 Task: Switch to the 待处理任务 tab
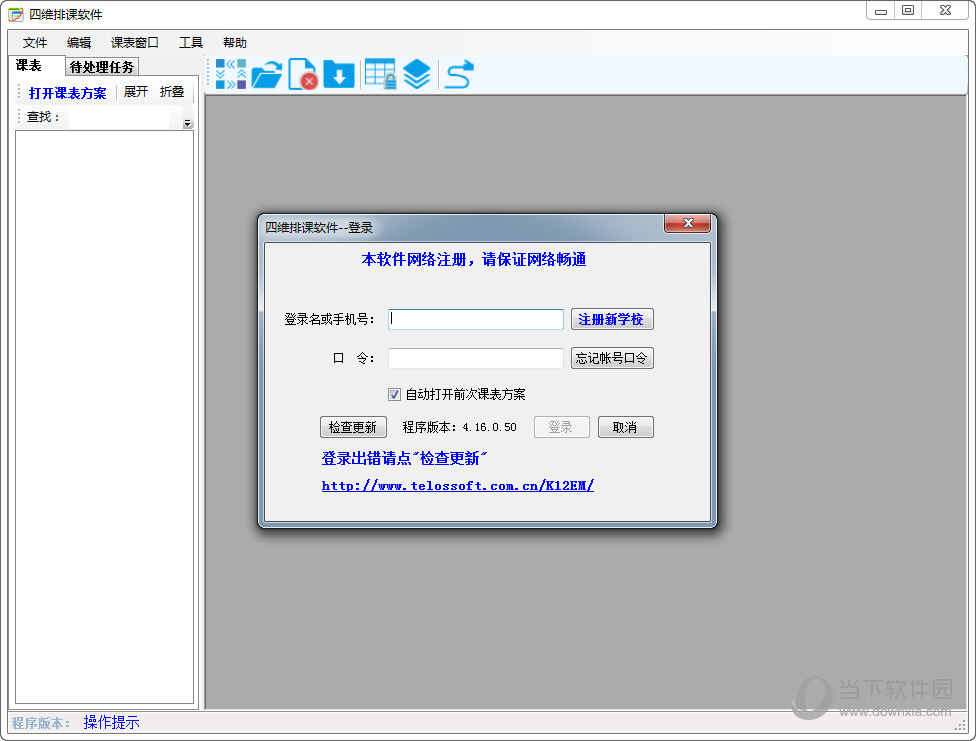pos(102,67)
